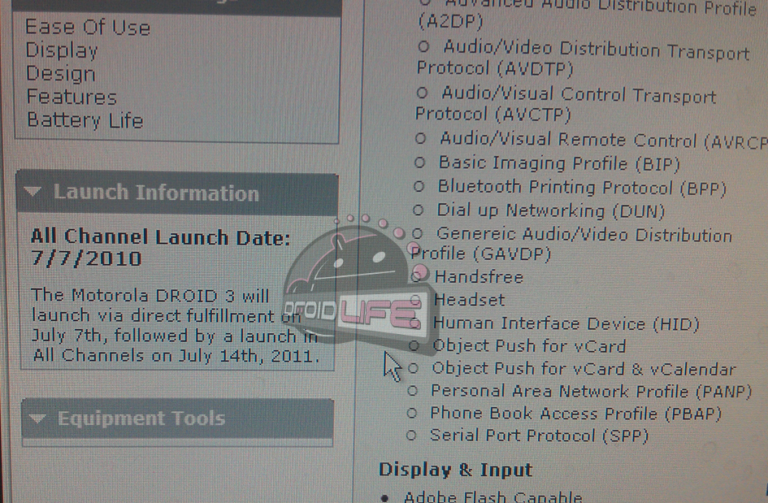Click the Personal Area Network Profile (PANP) entry

[591, 391]
